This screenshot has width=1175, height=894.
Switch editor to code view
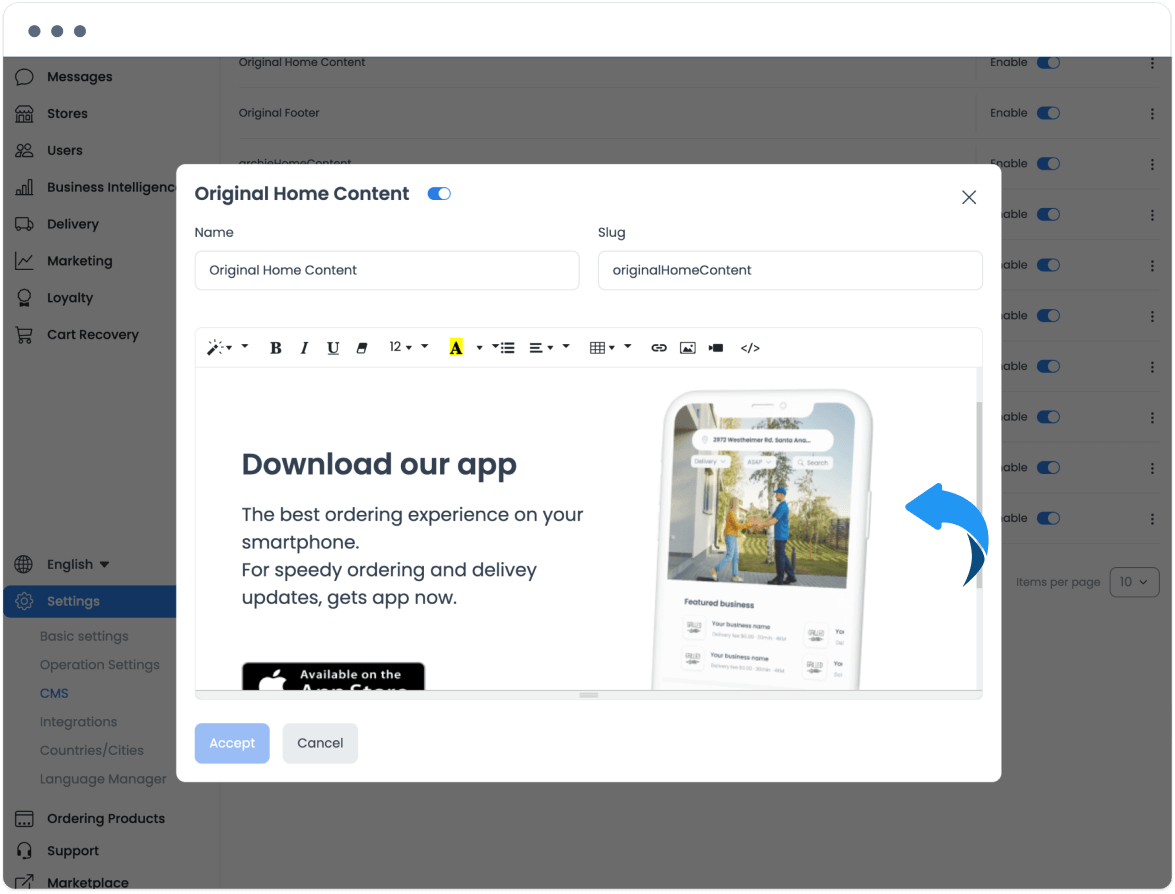click(x=750, y=348)
